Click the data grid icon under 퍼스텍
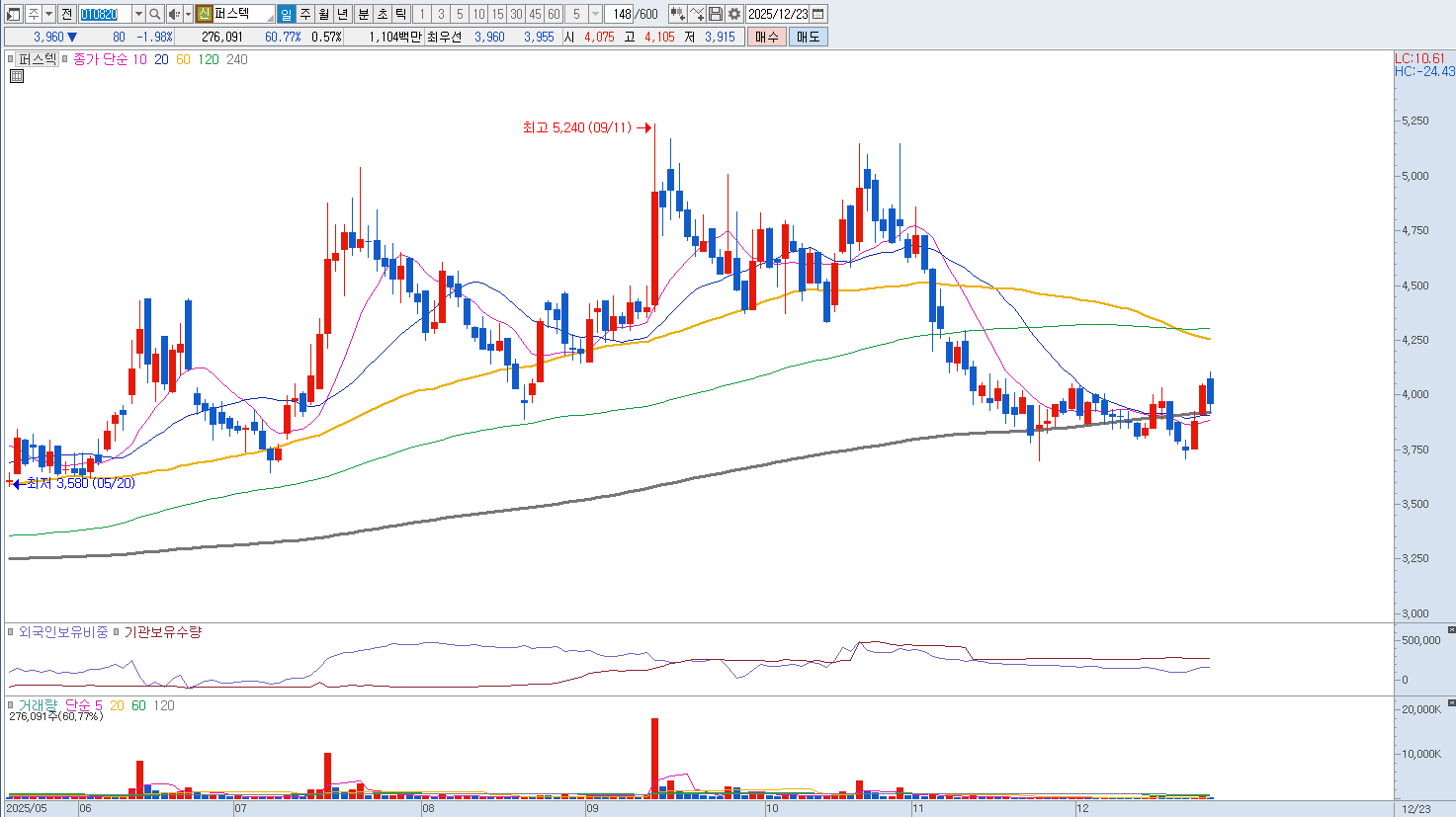1456x817 pixels. click(16, 76)
